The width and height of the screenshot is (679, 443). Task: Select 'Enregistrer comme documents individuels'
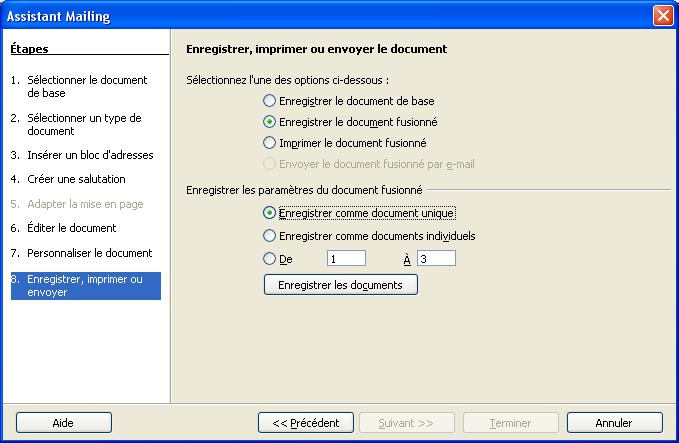269,236
